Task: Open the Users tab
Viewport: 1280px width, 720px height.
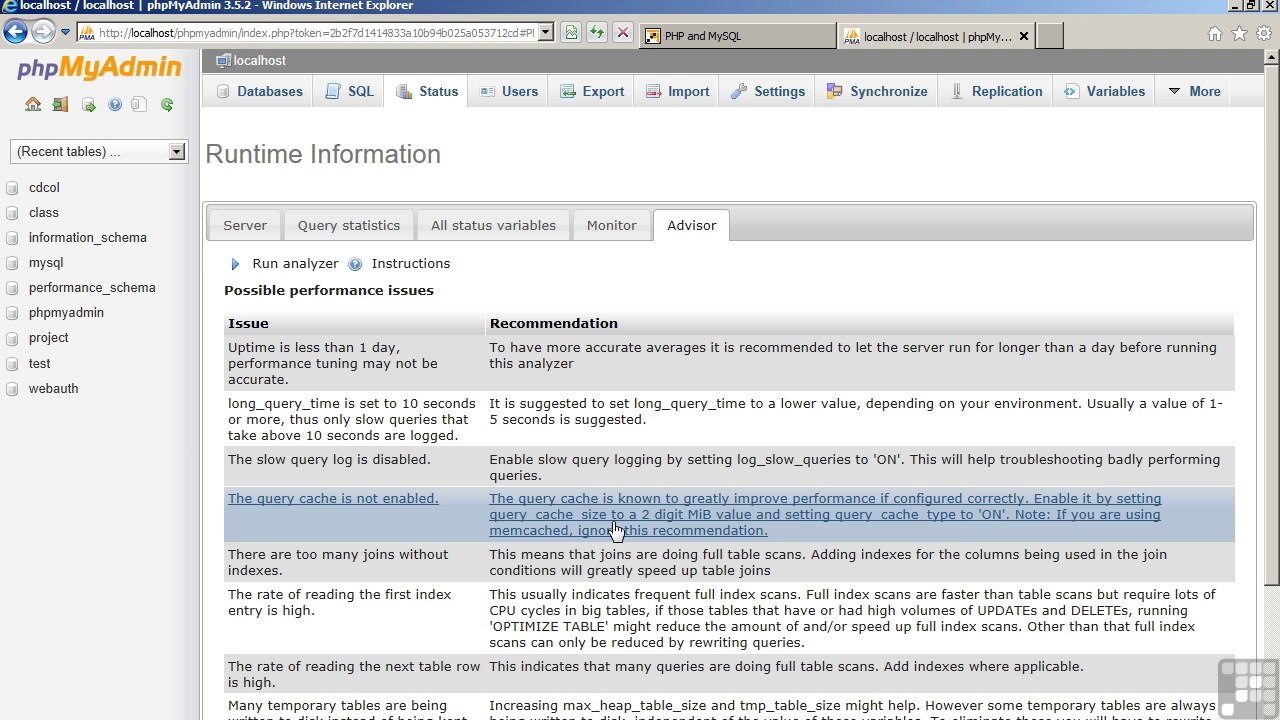Action: pos(508,91)
